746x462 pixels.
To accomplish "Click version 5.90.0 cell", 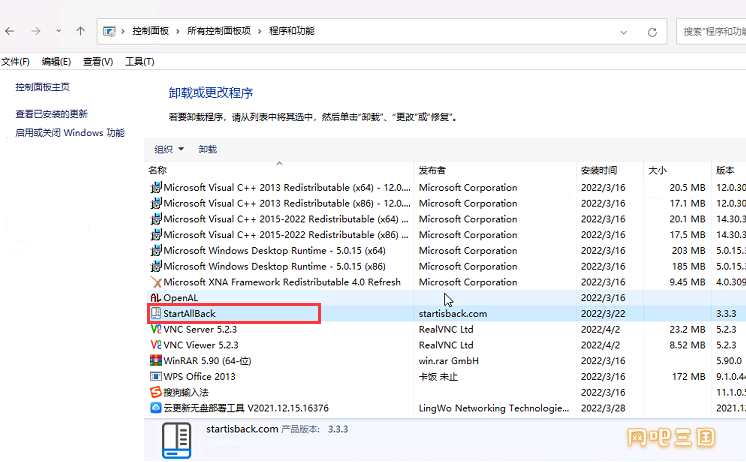I will 729,361.
